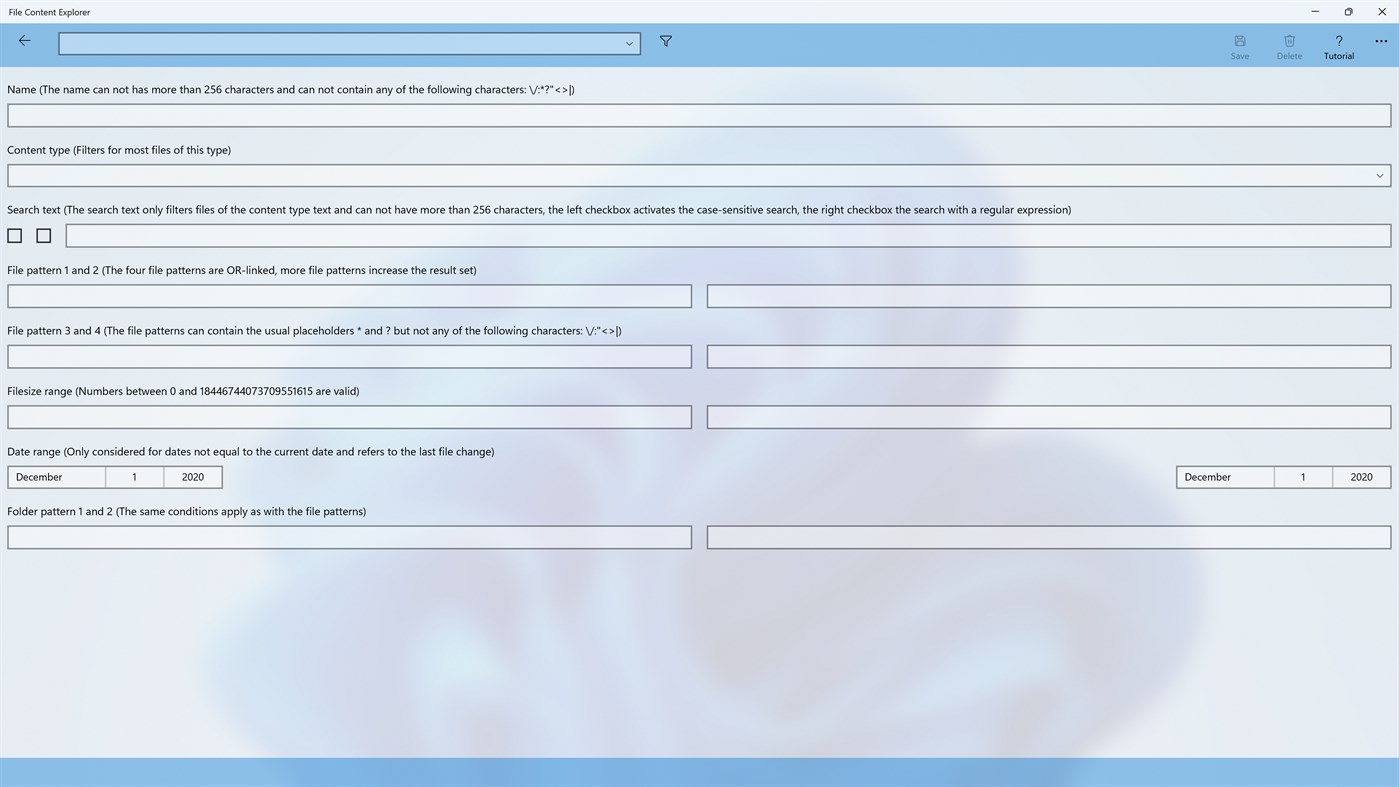Select the end date month selector on the right
1399x787 pixels.
click(x=1224, y=477)
